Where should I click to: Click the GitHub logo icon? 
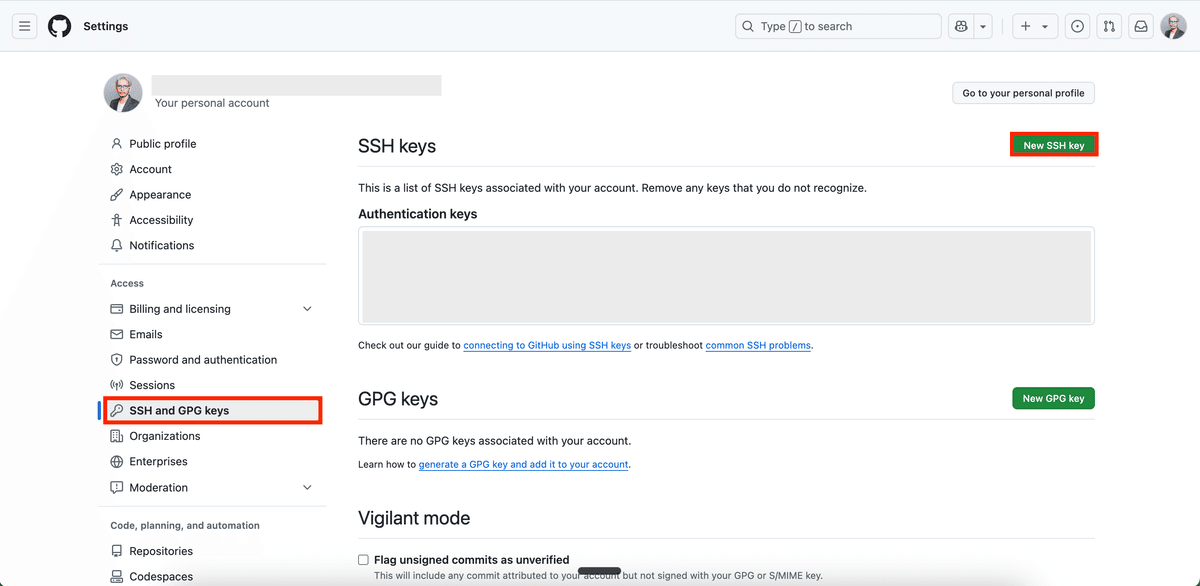point(60,26)
